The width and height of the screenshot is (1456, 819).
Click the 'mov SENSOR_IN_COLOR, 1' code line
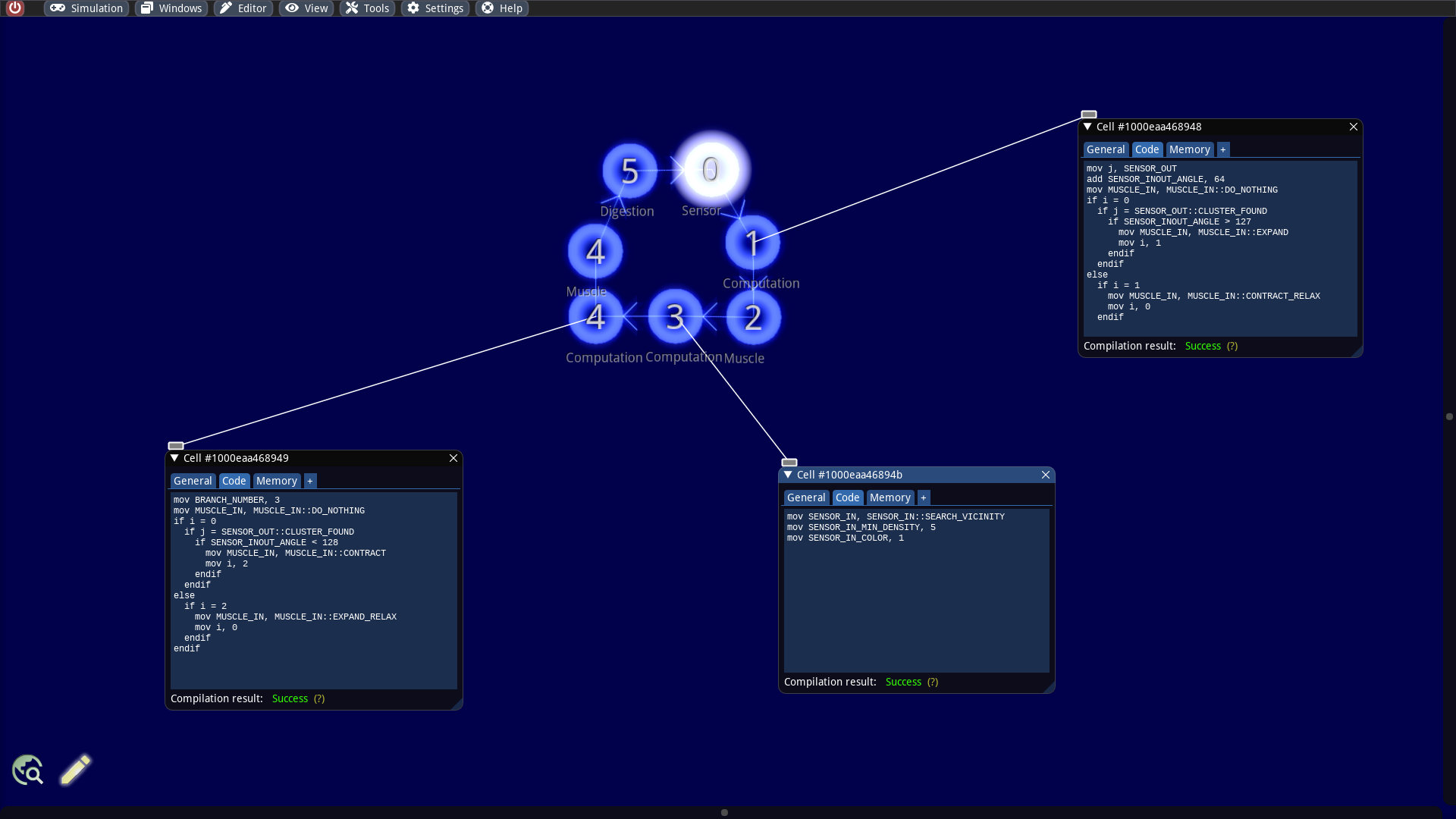[x=845, y=538]
